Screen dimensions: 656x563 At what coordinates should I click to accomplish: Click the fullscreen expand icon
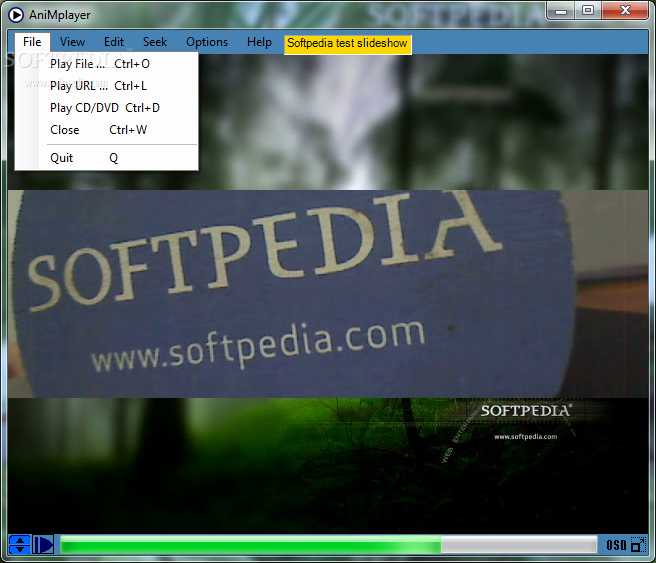click(x=638, y=545)
